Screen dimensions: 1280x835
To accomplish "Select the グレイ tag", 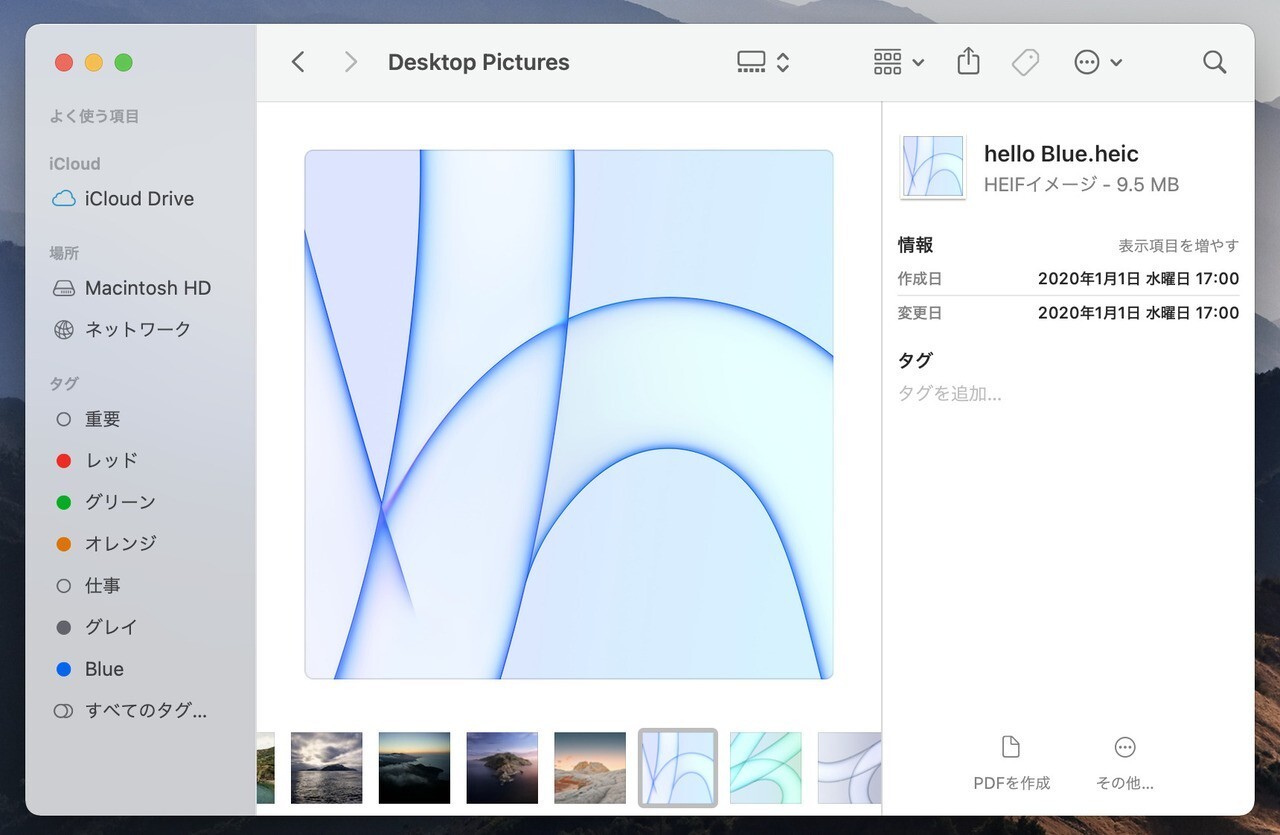I will point(97,628).
